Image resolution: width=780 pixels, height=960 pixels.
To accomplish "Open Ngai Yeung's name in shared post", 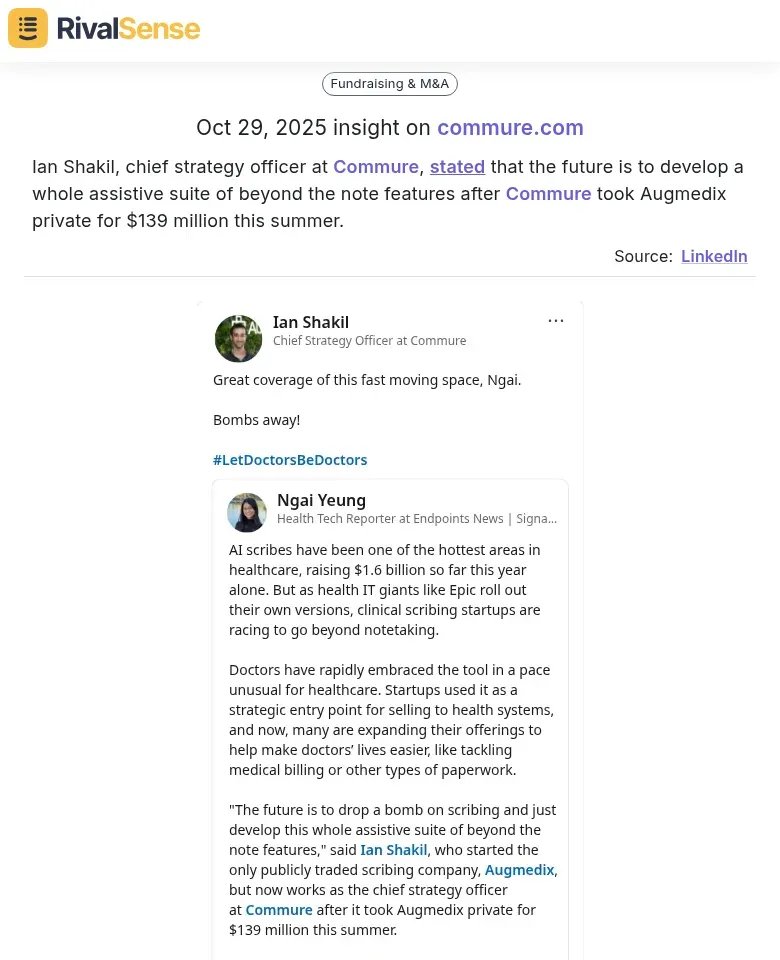I will pyautogui.click(x=321, y=500).
